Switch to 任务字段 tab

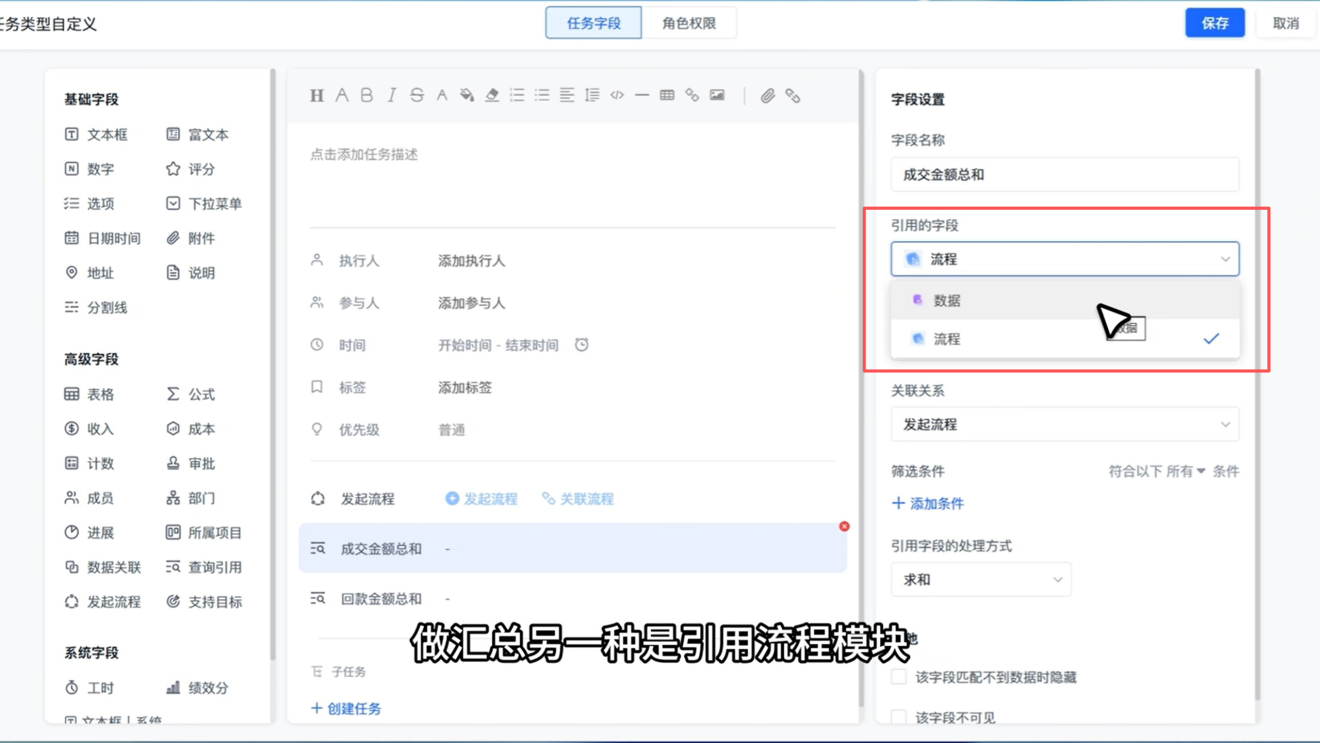[594, 23]
